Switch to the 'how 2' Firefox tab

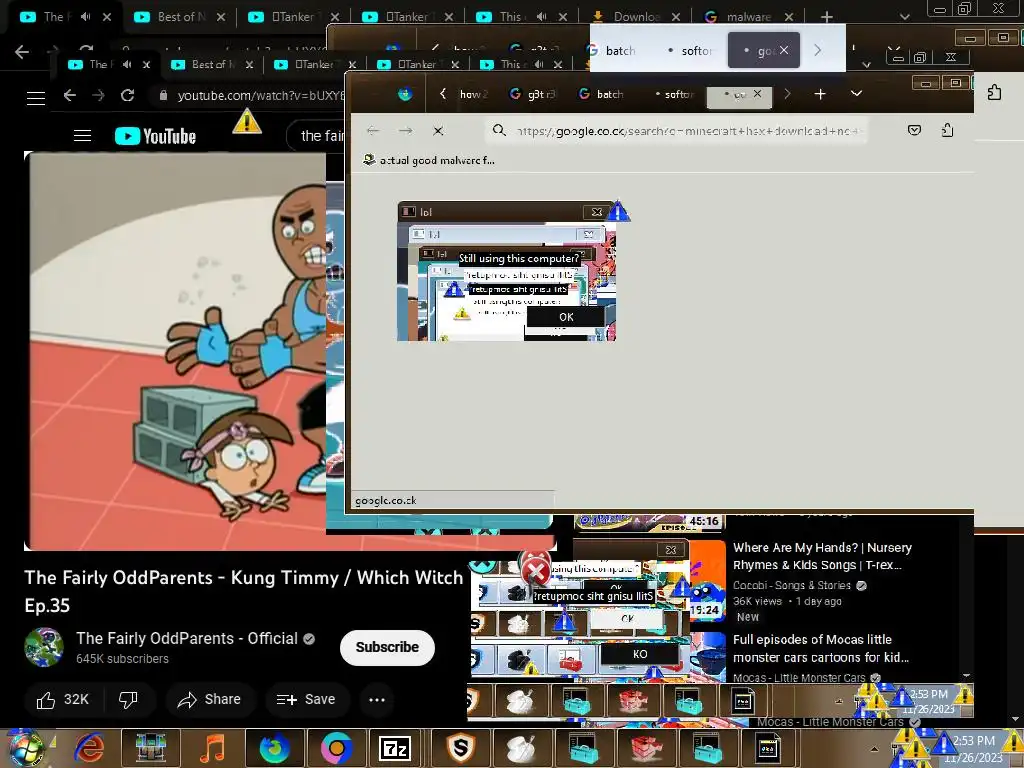(x=474, y=94)
